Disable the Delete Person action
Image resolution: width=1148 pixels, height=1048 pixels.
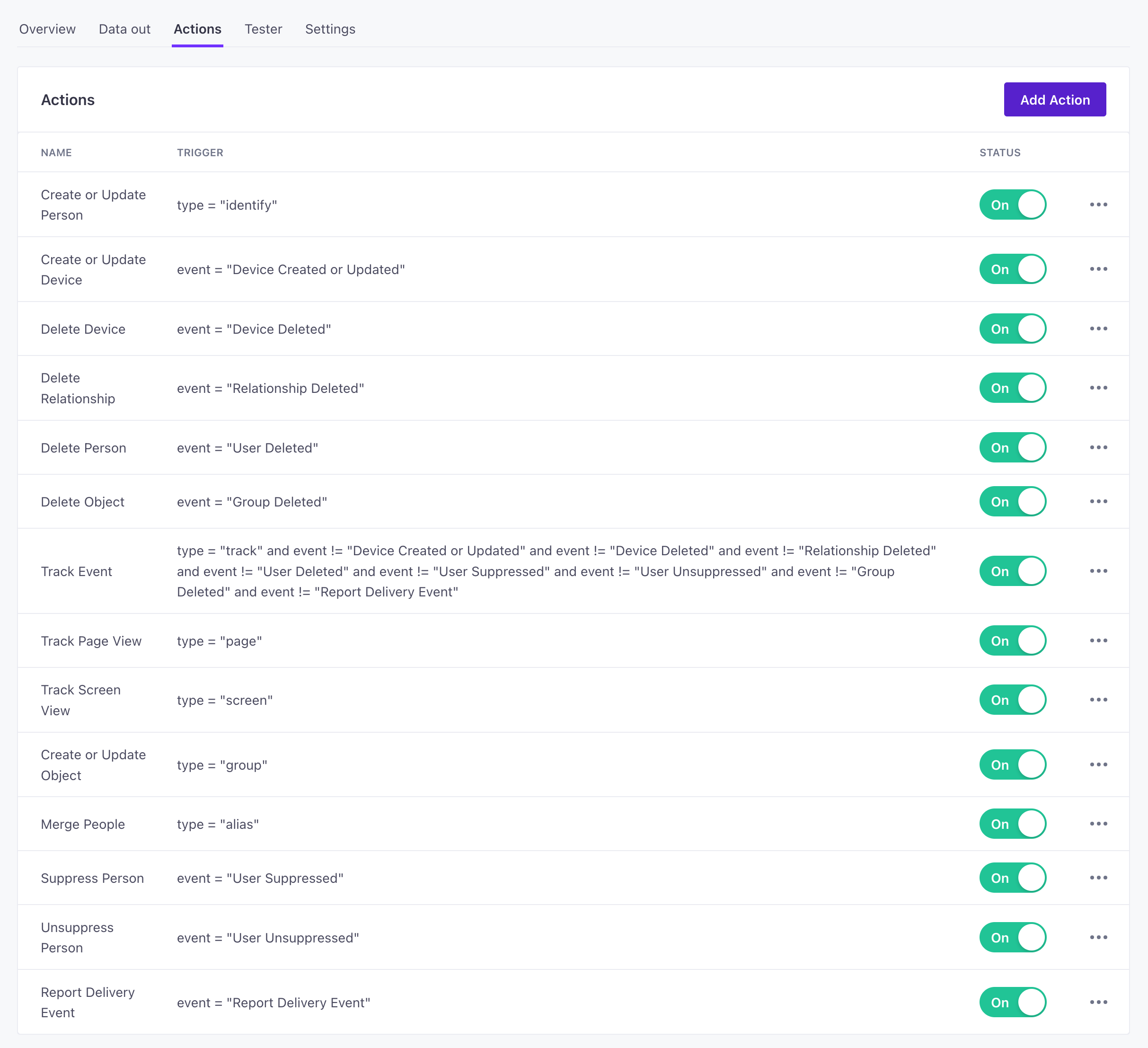click(1013, 448)
